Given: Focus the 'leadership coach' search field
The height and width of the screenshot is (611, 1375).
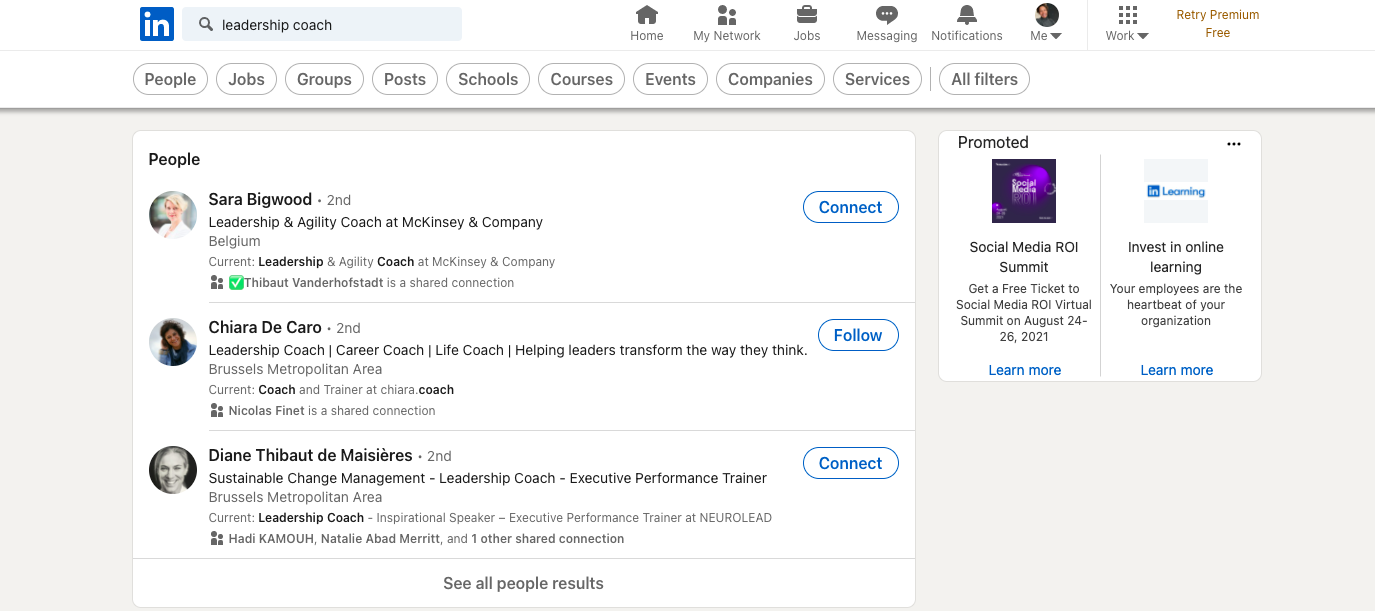Looking at the screenshot, I should tap(322, 25).
